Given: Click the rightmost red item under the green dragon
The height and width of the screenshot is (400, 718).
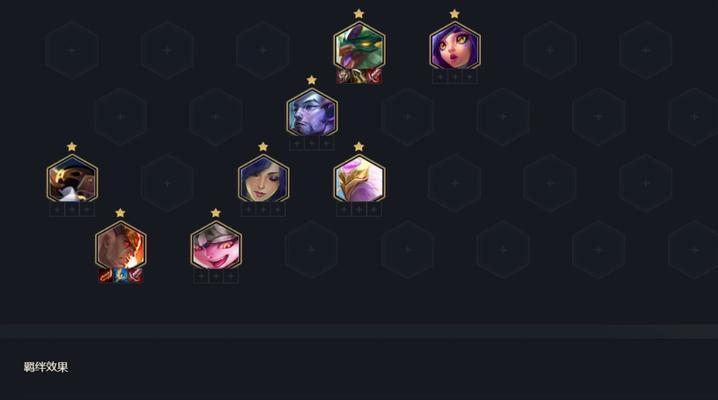Looking at the screenshot, I should coord(374,76).
